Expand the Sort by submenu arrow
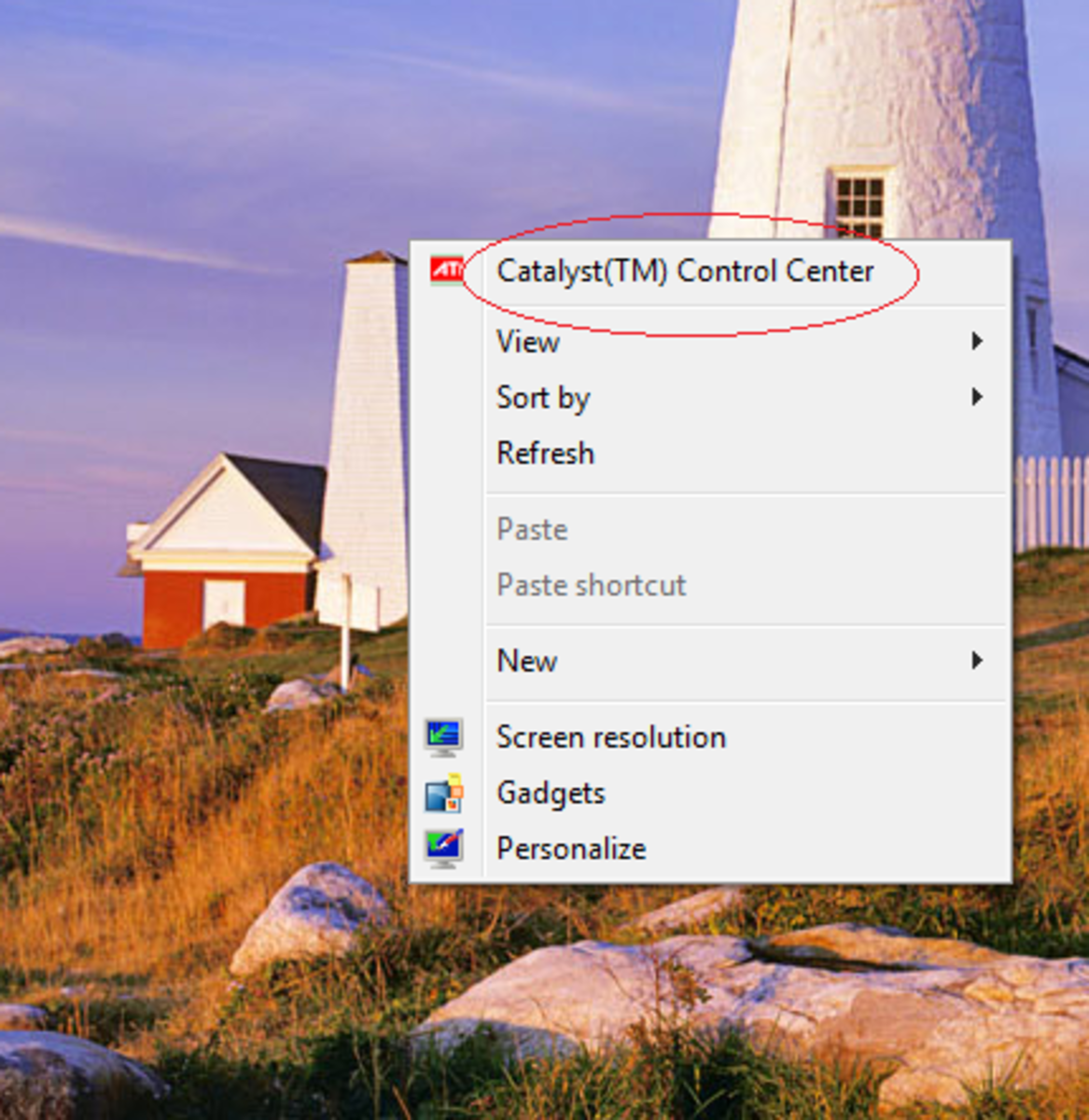1089x1120 pixels. (977, 397)
